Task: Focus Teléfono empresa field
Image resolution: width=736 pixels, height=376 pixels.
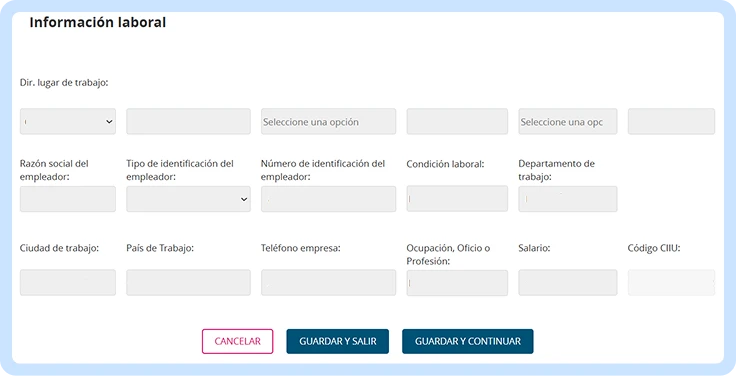Action: (x=329, y=283)
